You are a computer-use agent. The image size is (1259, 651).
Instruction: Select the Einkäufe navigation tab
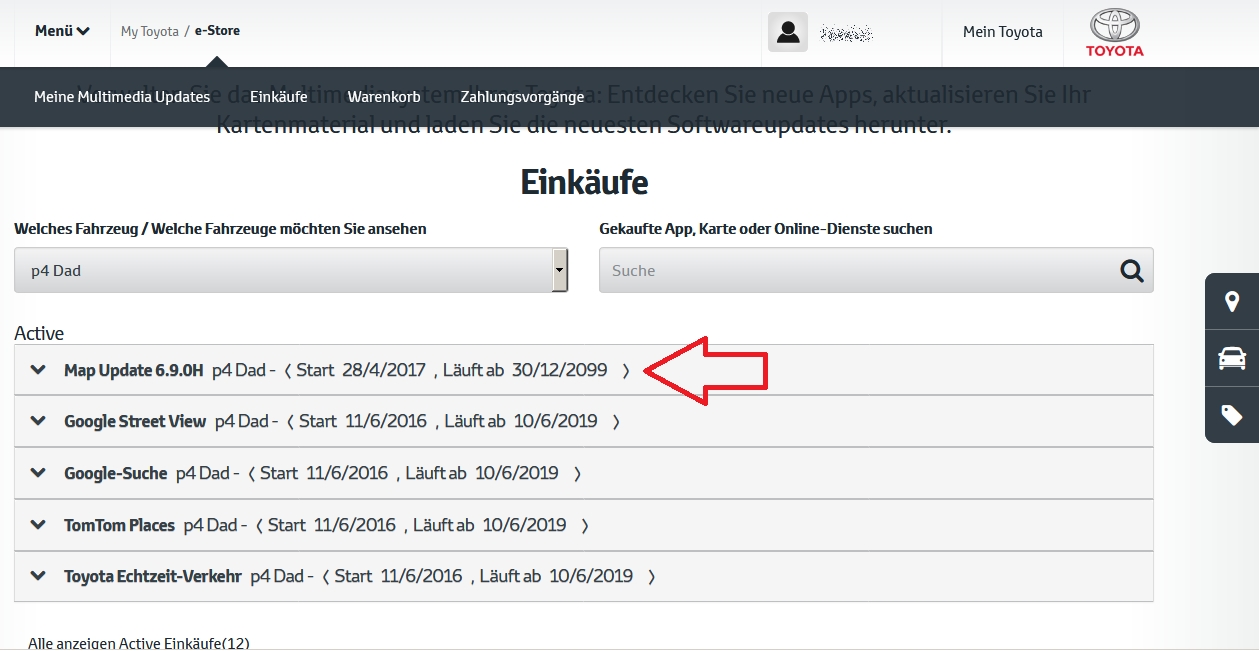click(x=279, y=97)
